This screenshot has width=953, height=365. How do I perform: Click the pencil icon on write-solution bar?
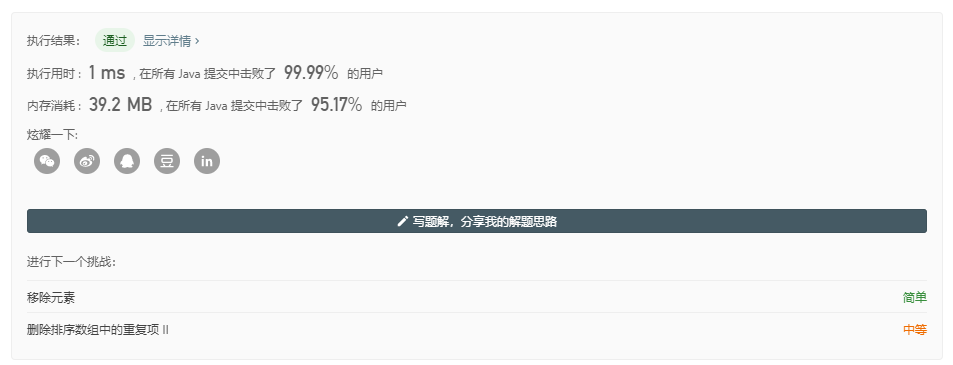coord(402,221)
